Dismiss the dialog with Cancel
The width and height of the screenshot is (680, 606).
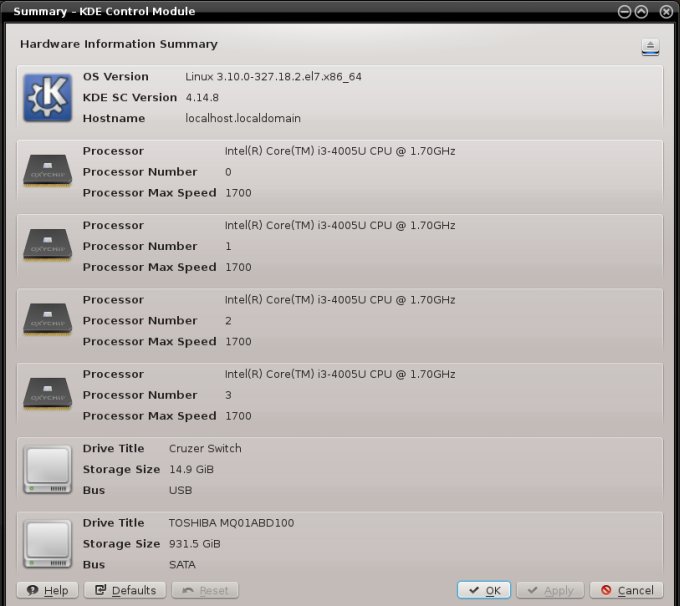(627, 590)
